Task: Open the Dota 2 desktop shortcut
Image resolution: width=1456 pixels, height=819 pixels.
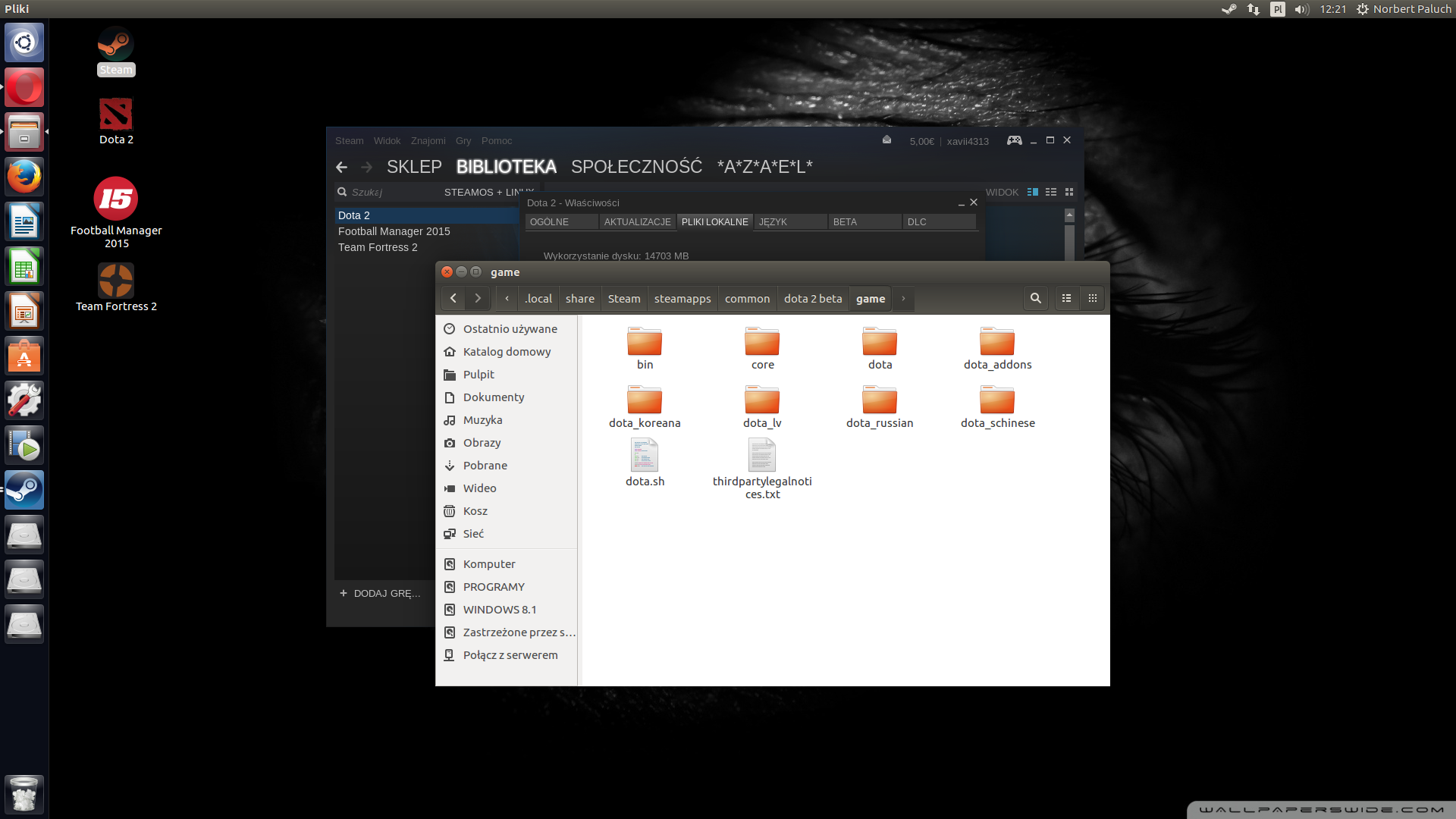Action: click(x=116, y=121)
